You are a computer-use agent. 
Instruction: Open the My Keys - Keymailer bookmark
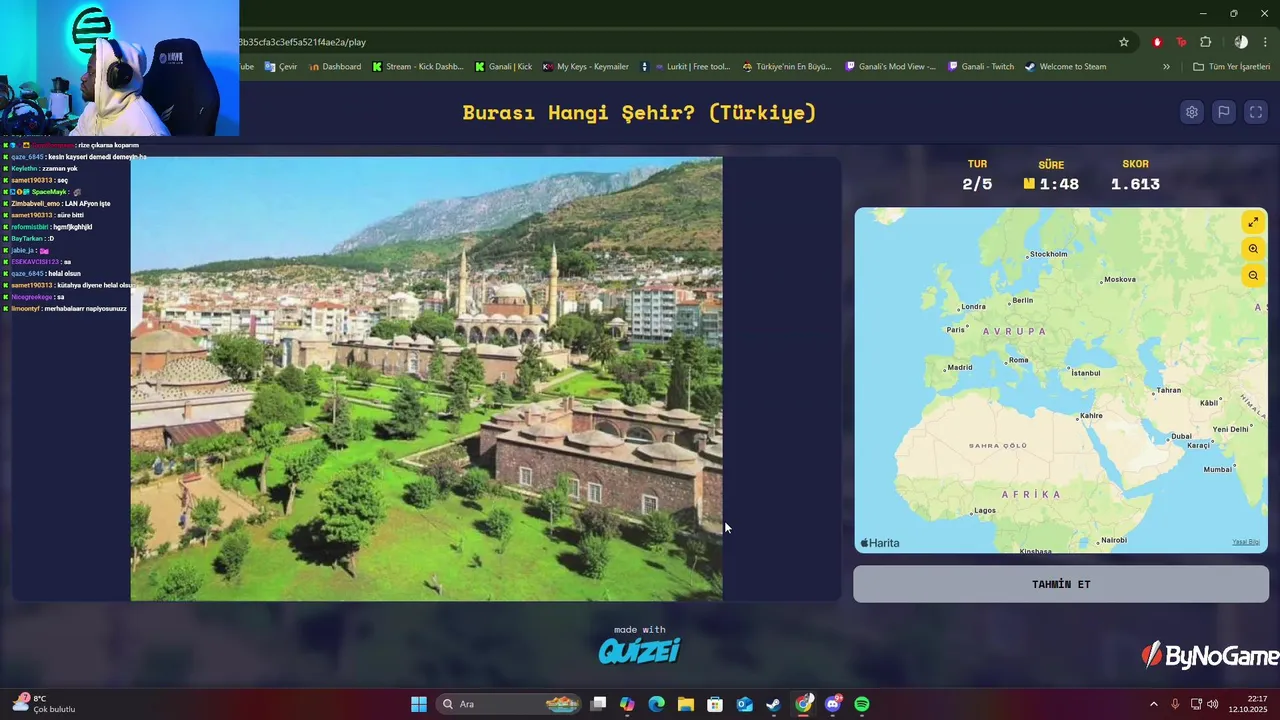click(x=586, y=67)
